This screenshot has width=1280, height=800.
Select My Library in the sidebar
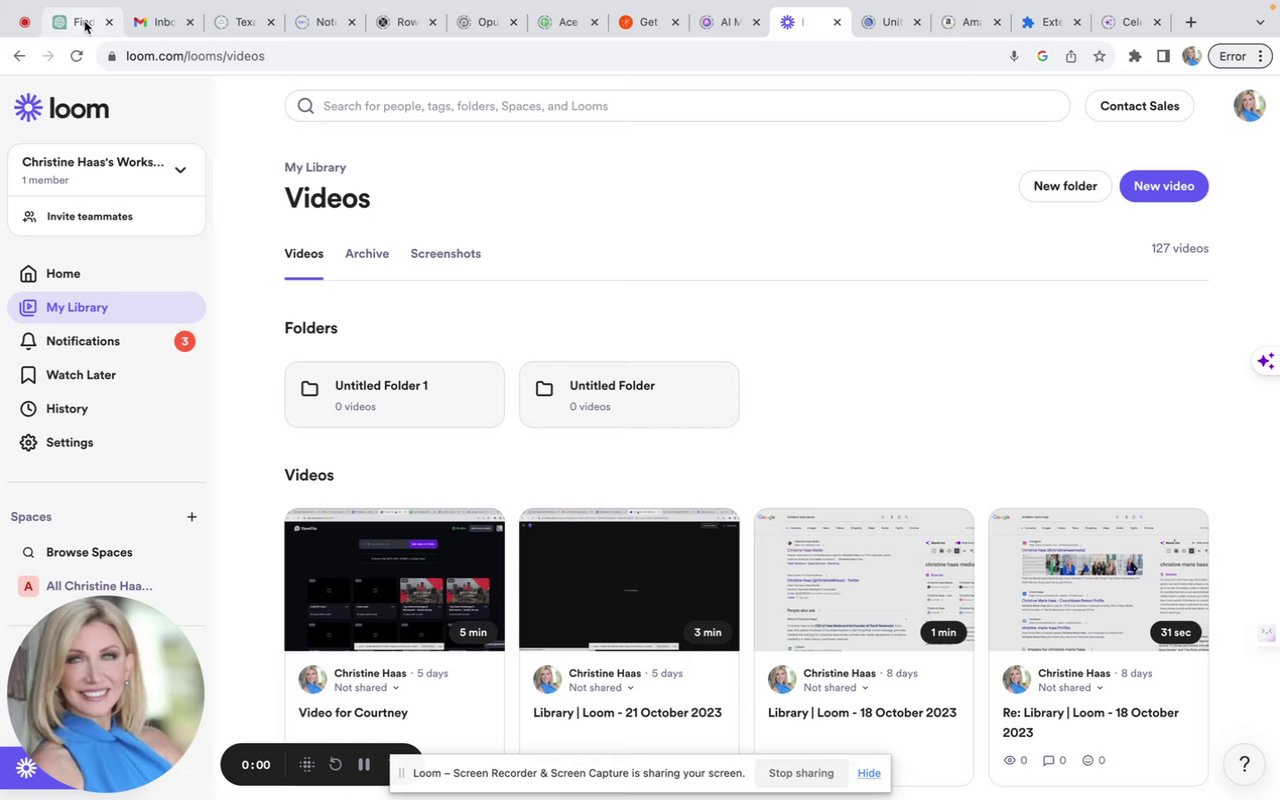106,307
